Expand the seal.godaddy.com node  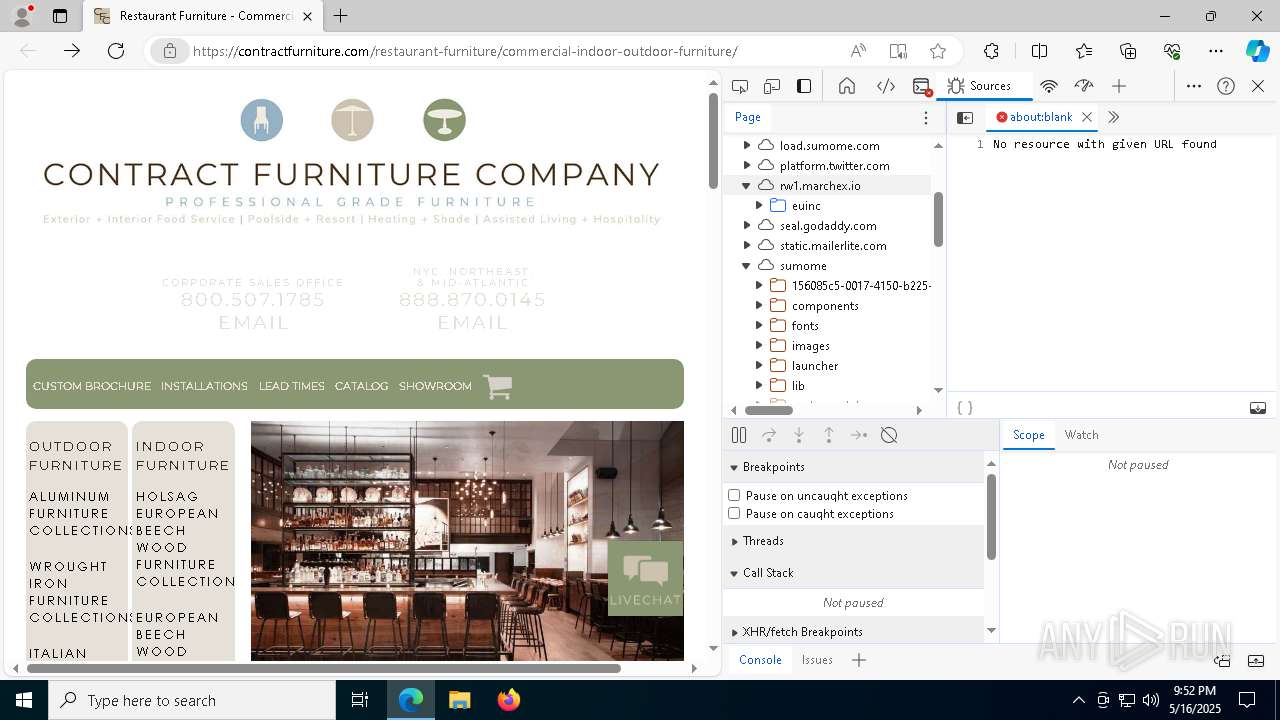point(747,226)
